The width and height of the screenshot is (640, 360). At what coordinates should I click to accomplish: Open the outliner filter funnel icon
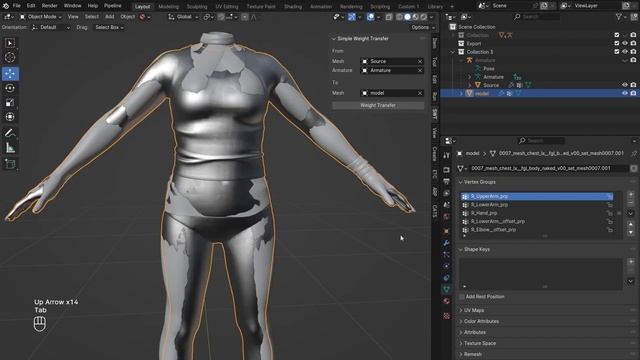[619, 17]
